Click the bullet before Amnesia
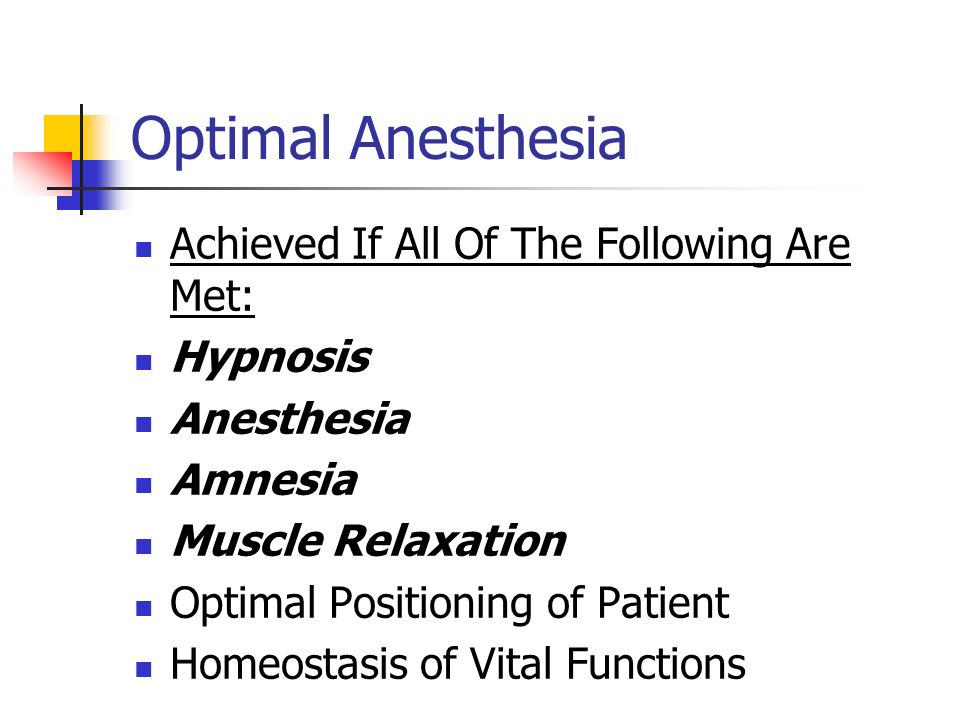Image resolution: width=960 pixels, height=720 pixels. [x=143, y=486]
